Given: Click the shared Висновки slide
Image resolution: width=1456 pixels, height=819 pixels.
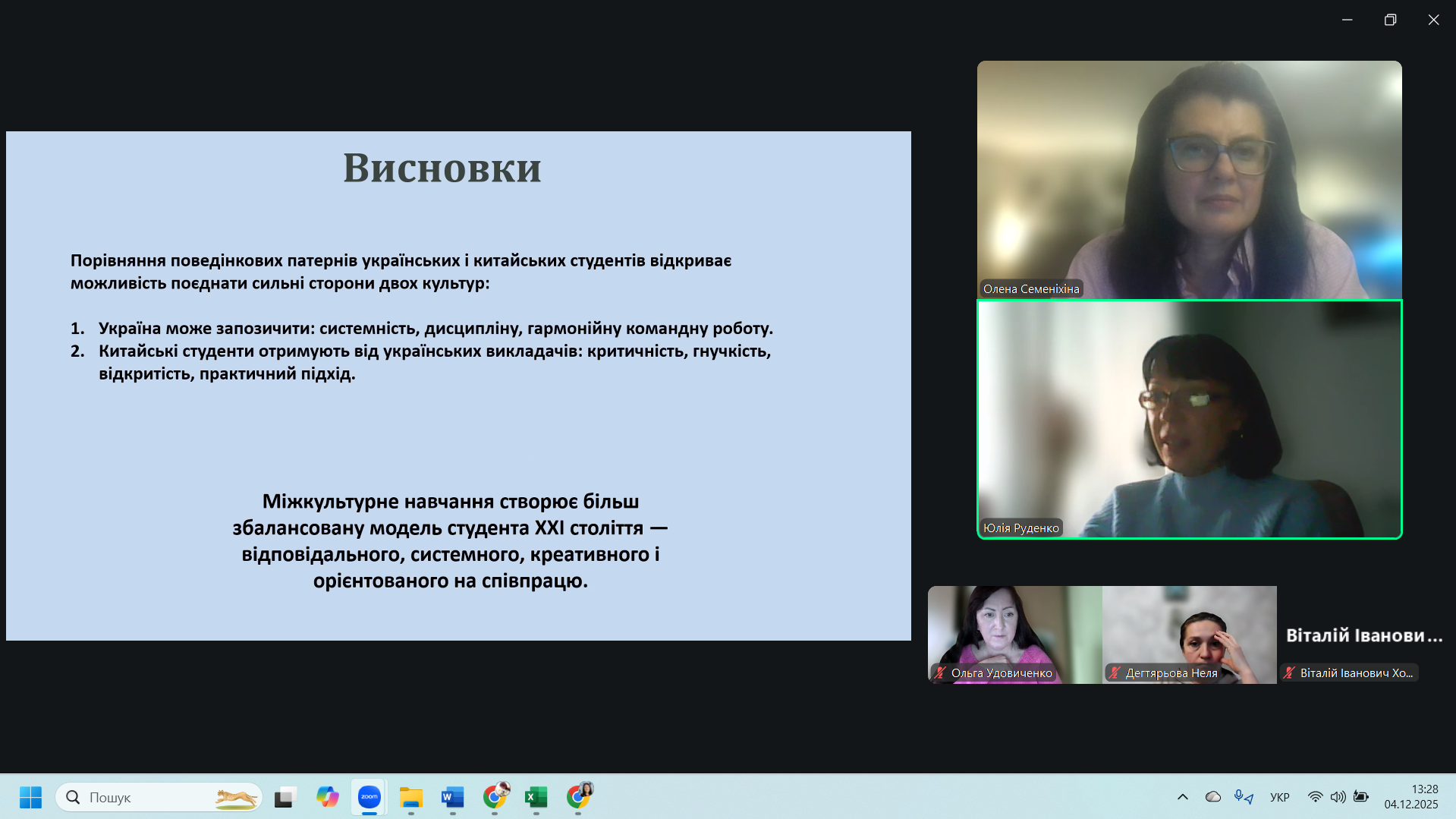Looking at the screenshot, I should 458,386.
